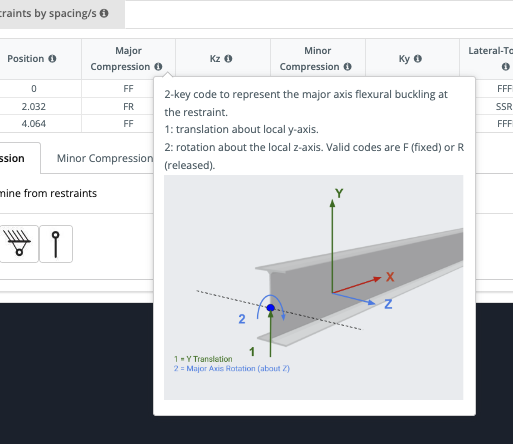Open the restraints by spacing info icon
The image size is (513, 444).
point(104,13)
